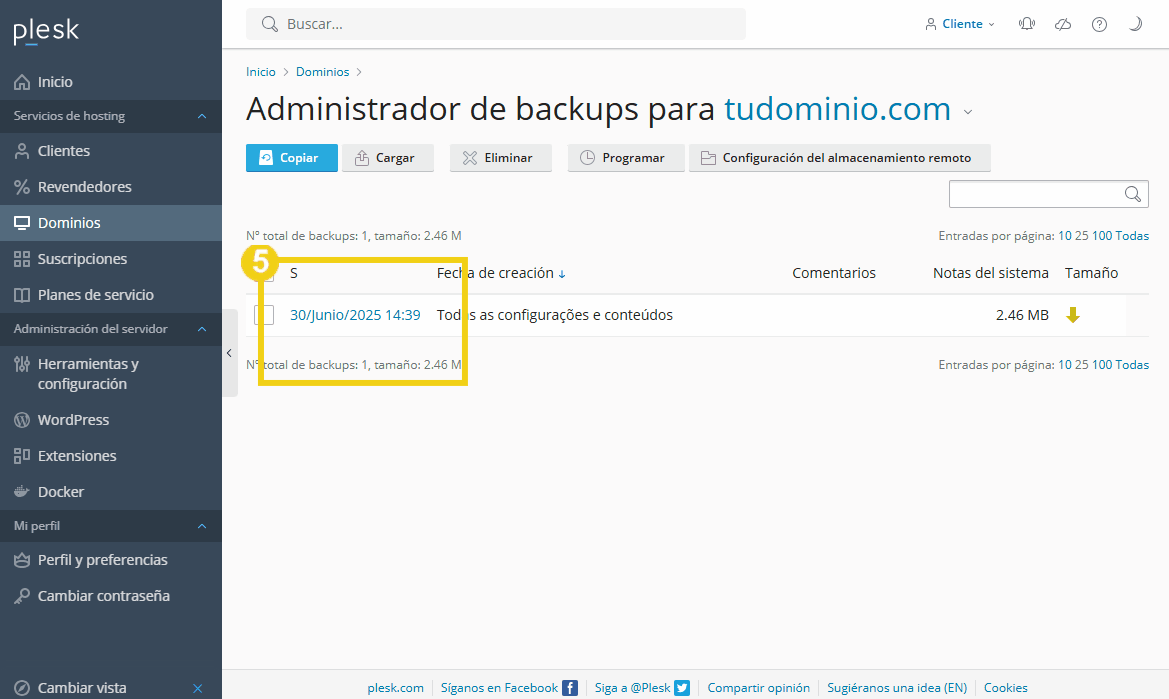The width and height of the screenshot is (1169, 699).
Task: Go to Dominios breadcrumb
Action: pyautogui.click(x=323, y=72)
